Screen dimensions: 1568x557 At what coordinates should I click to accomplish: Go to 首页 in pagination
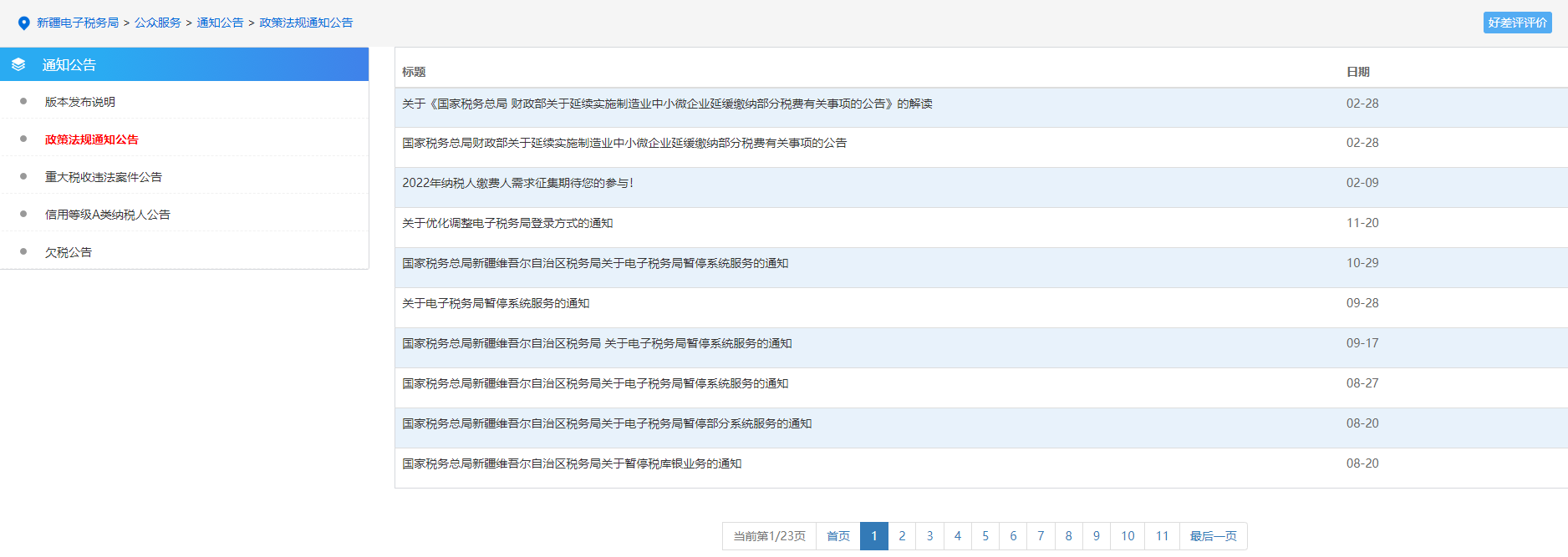[838, 536]
